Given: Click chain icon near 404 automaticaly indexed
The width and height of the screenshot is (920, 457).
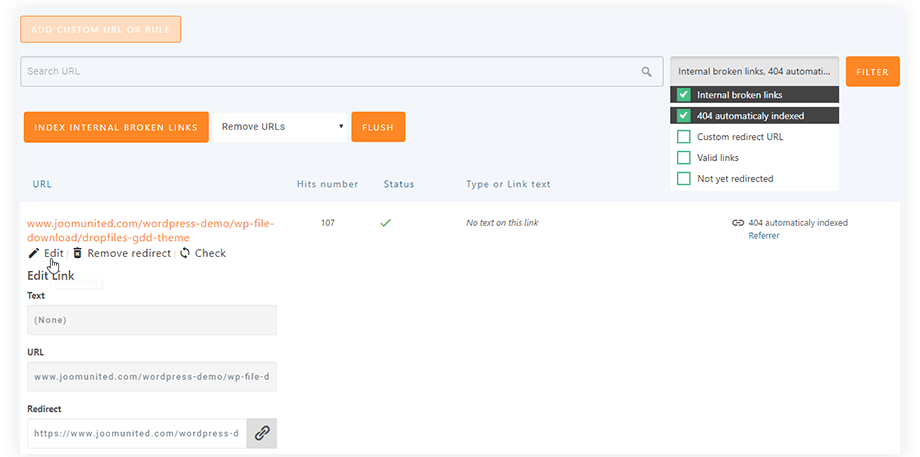Looking at the screenshot, I should point(738,223).
